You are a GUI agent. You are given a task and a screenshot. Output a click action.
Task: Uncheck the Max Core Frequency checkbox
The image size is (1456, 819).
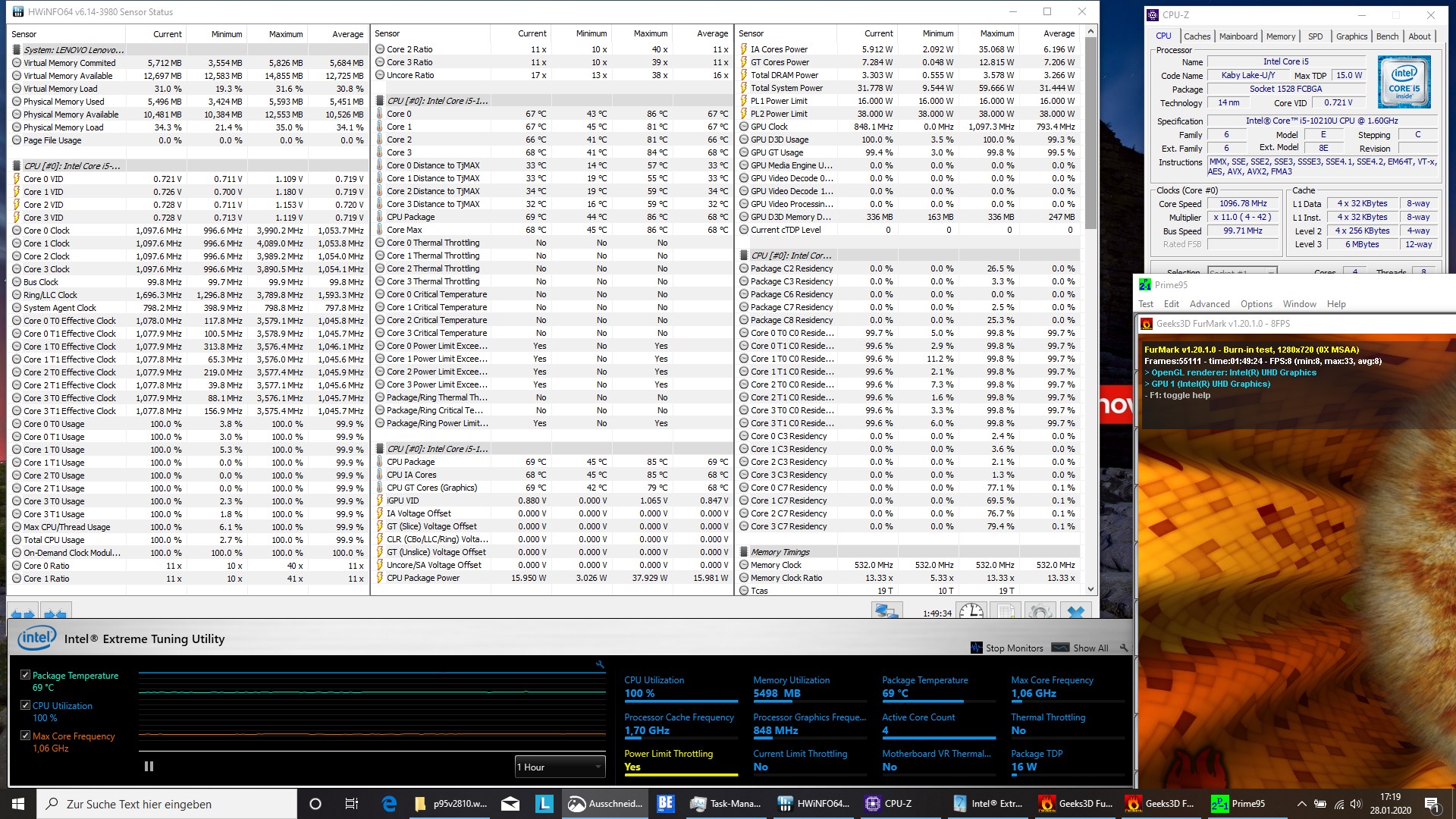click(25, 736)
